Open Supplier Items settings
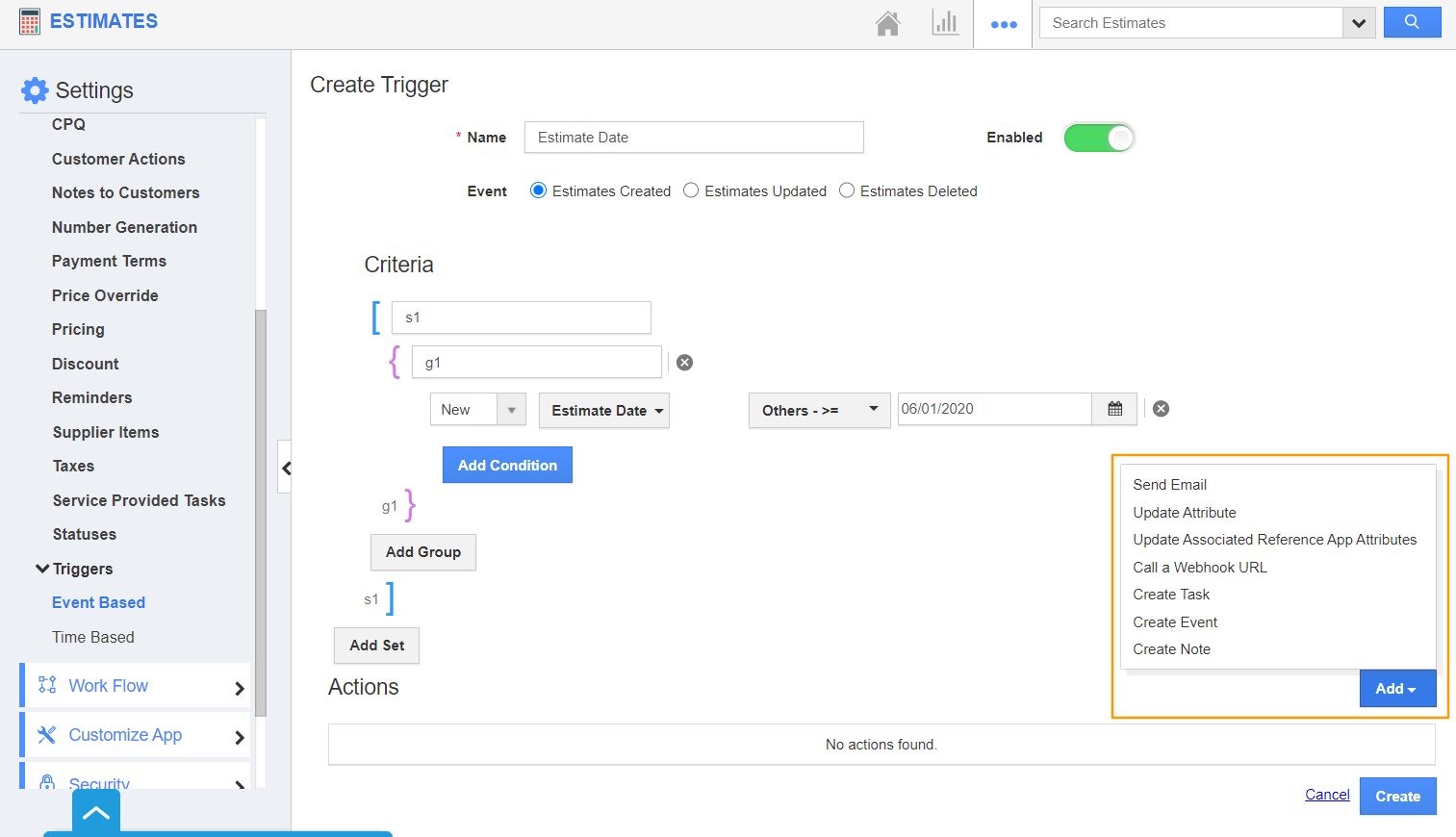This screenshot has height=837, width=1456. click(x=106, y=432)
